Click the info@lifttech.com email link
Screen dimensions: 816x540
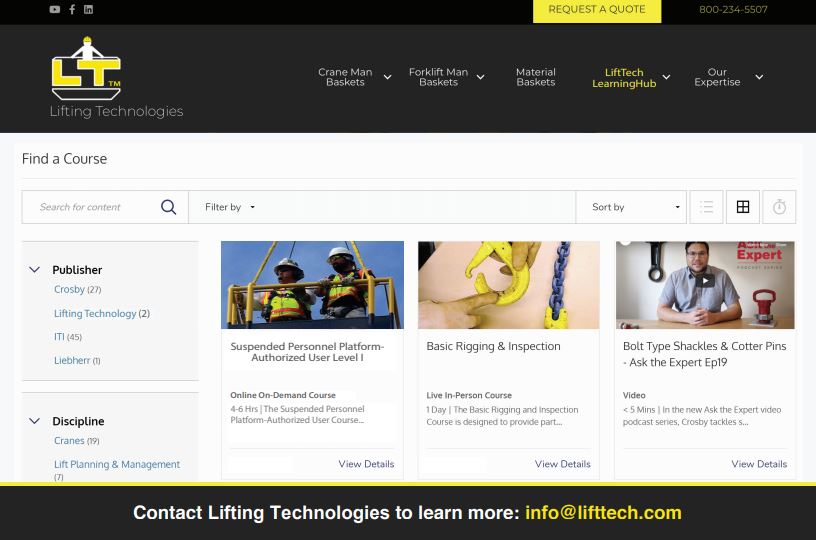click(x=603, y=512)
